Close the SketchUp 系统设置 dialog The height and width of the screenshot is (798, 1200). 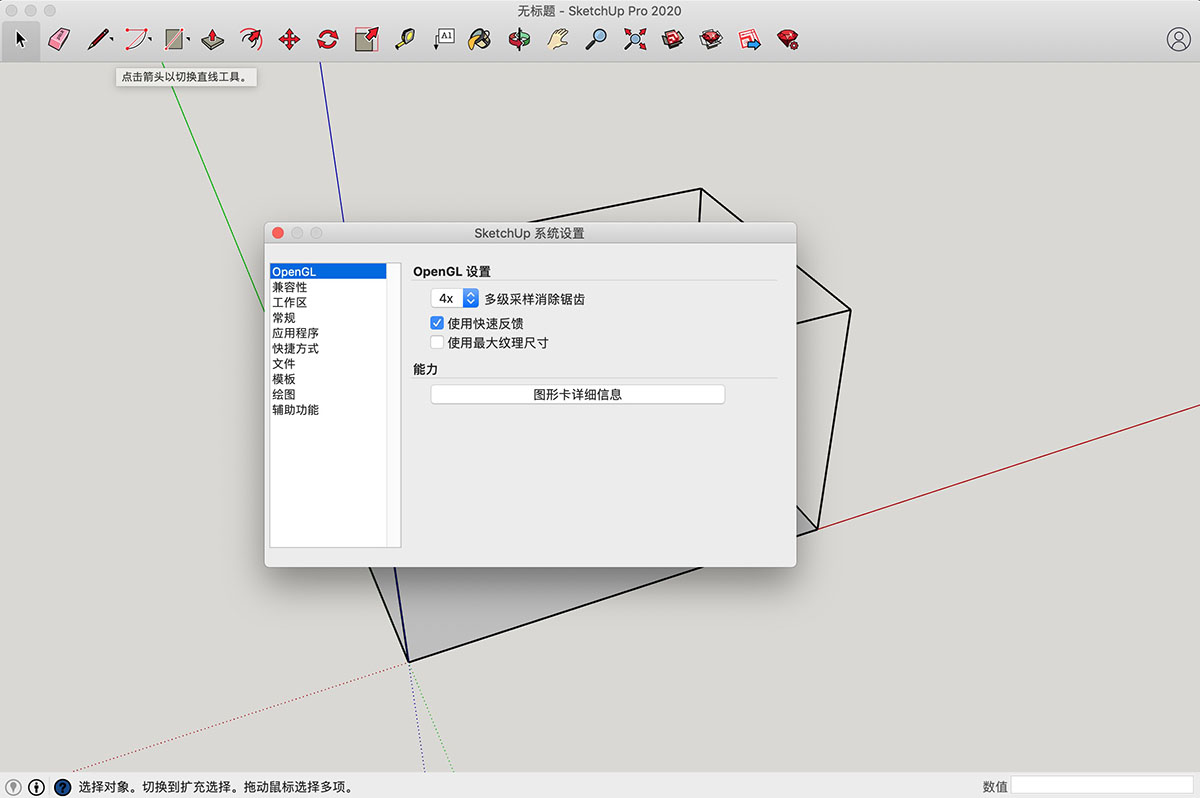pyautogui.click(x=278, y=233)
